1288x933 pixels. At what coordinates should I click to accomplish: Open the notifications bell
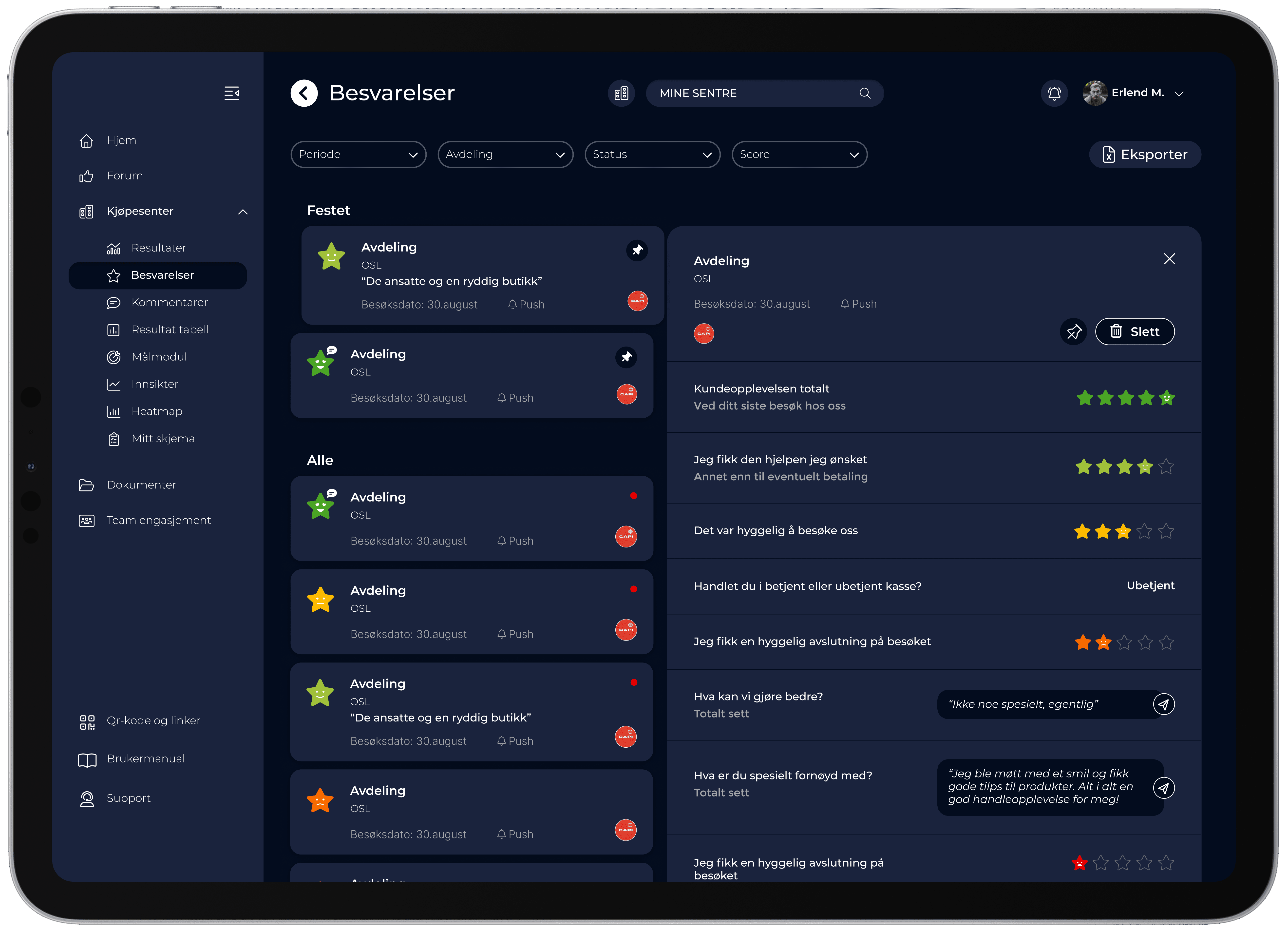coord(1054,93)
